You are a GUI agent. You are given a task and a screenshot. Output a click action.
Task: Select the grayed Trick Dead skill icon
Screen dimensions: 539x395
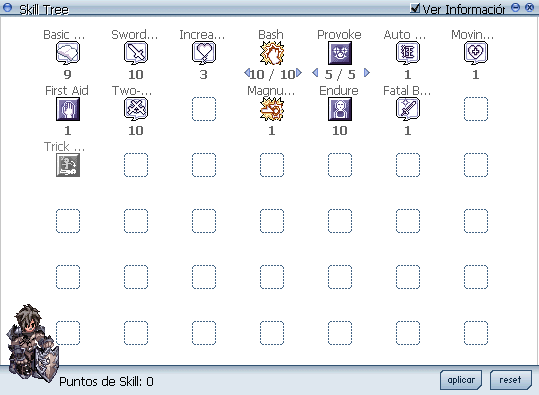(68, 165)
